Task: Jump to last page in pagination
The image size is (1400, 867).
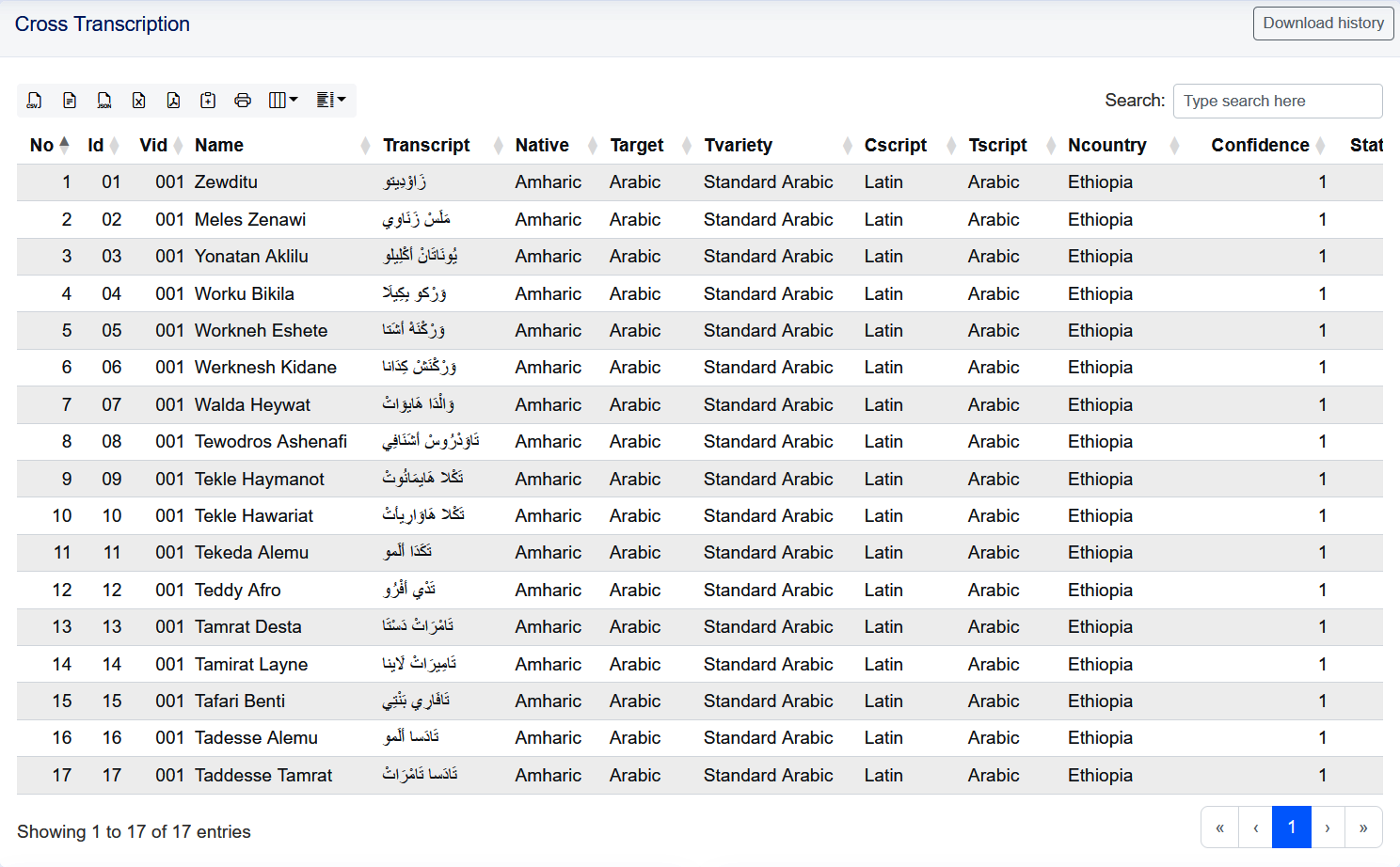Action: [x=1363, y=828]
